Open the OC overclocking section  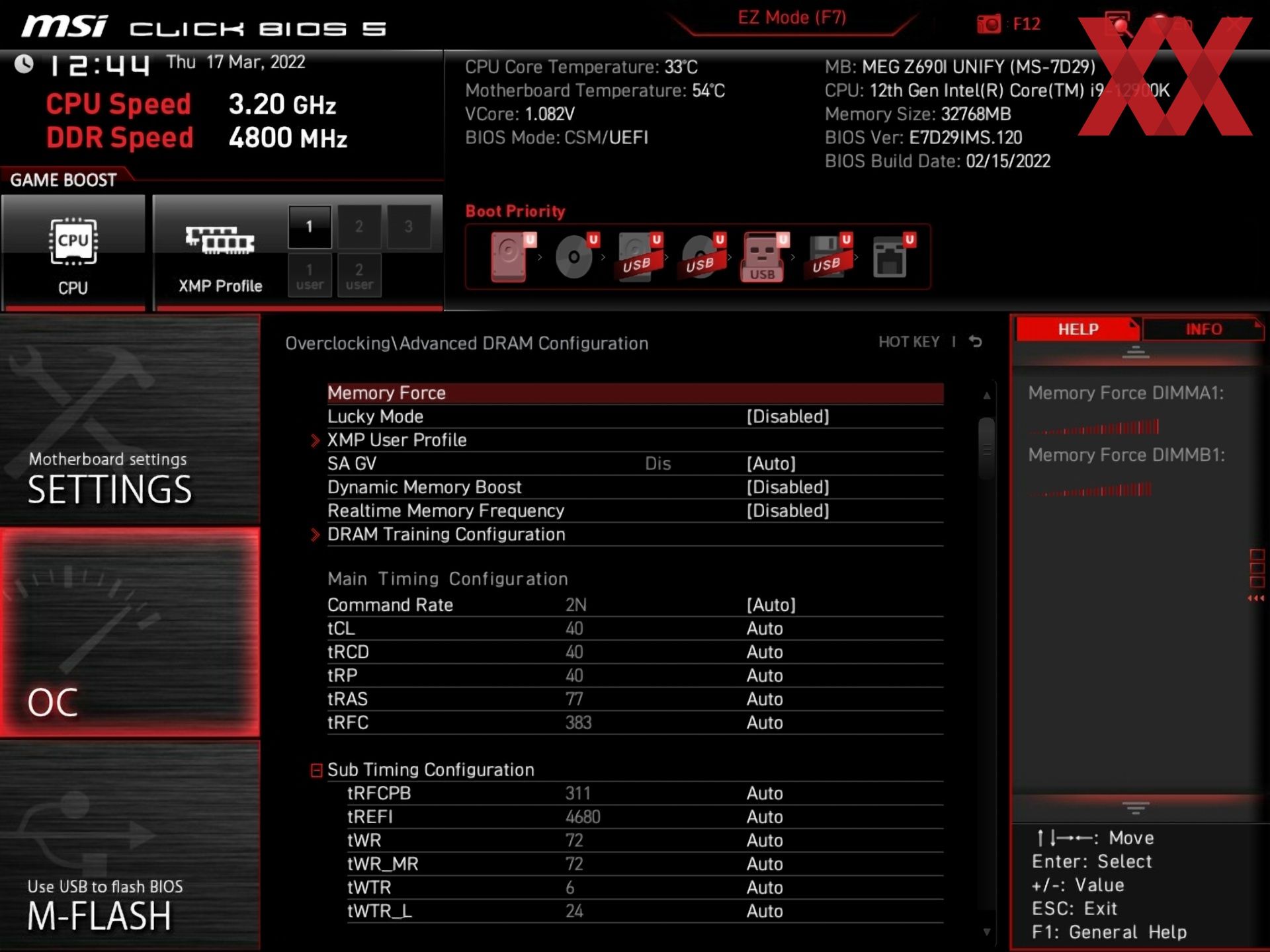tap(130, 632)
